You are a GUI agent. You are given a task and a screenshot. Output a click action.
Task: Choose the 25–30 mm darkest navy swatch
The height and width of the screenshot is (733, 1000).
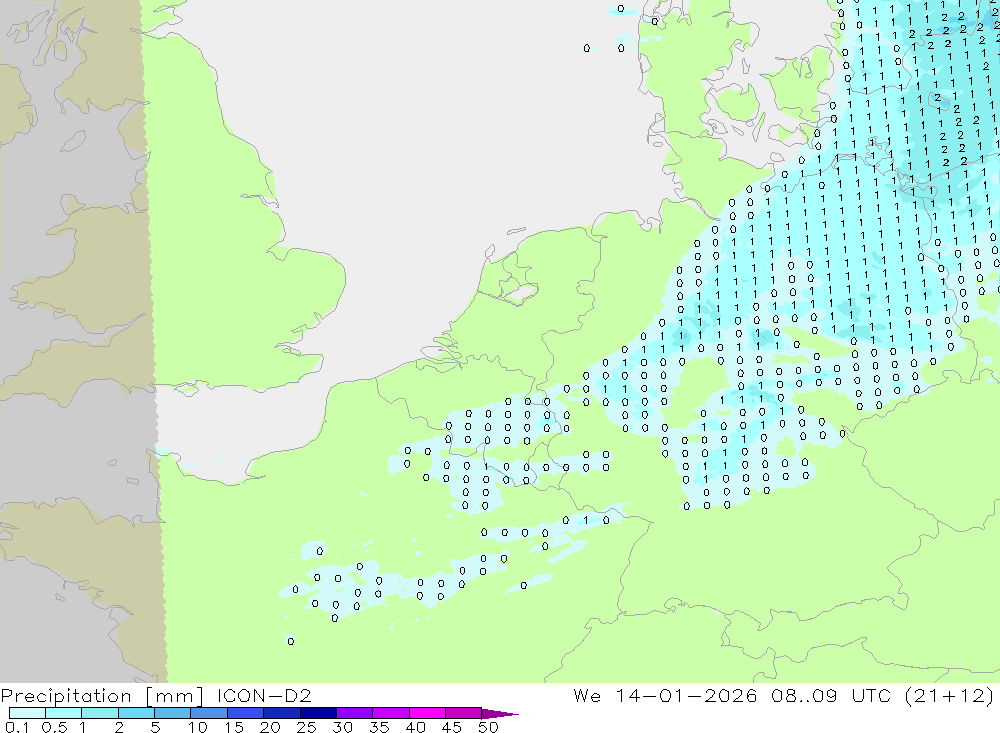tap(318, 713)
